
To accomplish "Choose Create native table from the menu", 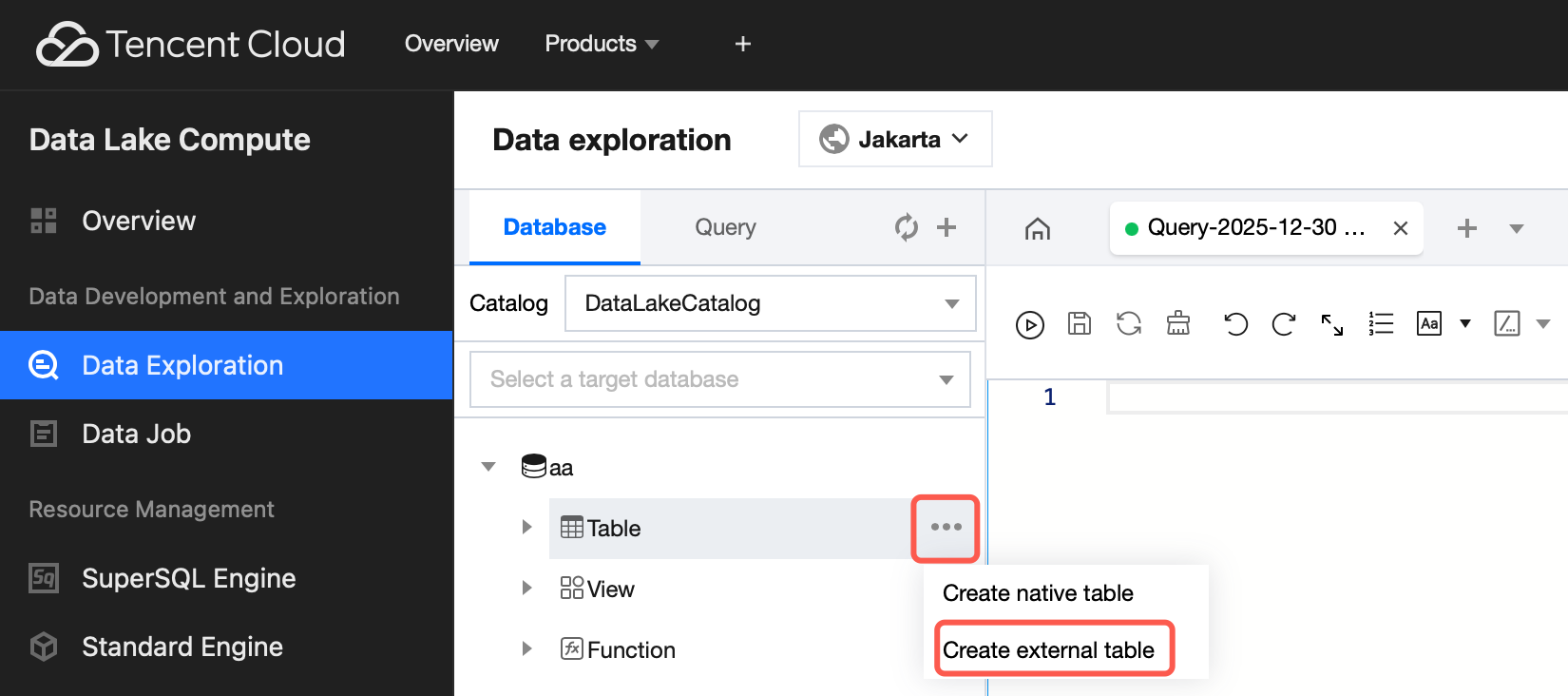I will click(x=1038, y=593).
